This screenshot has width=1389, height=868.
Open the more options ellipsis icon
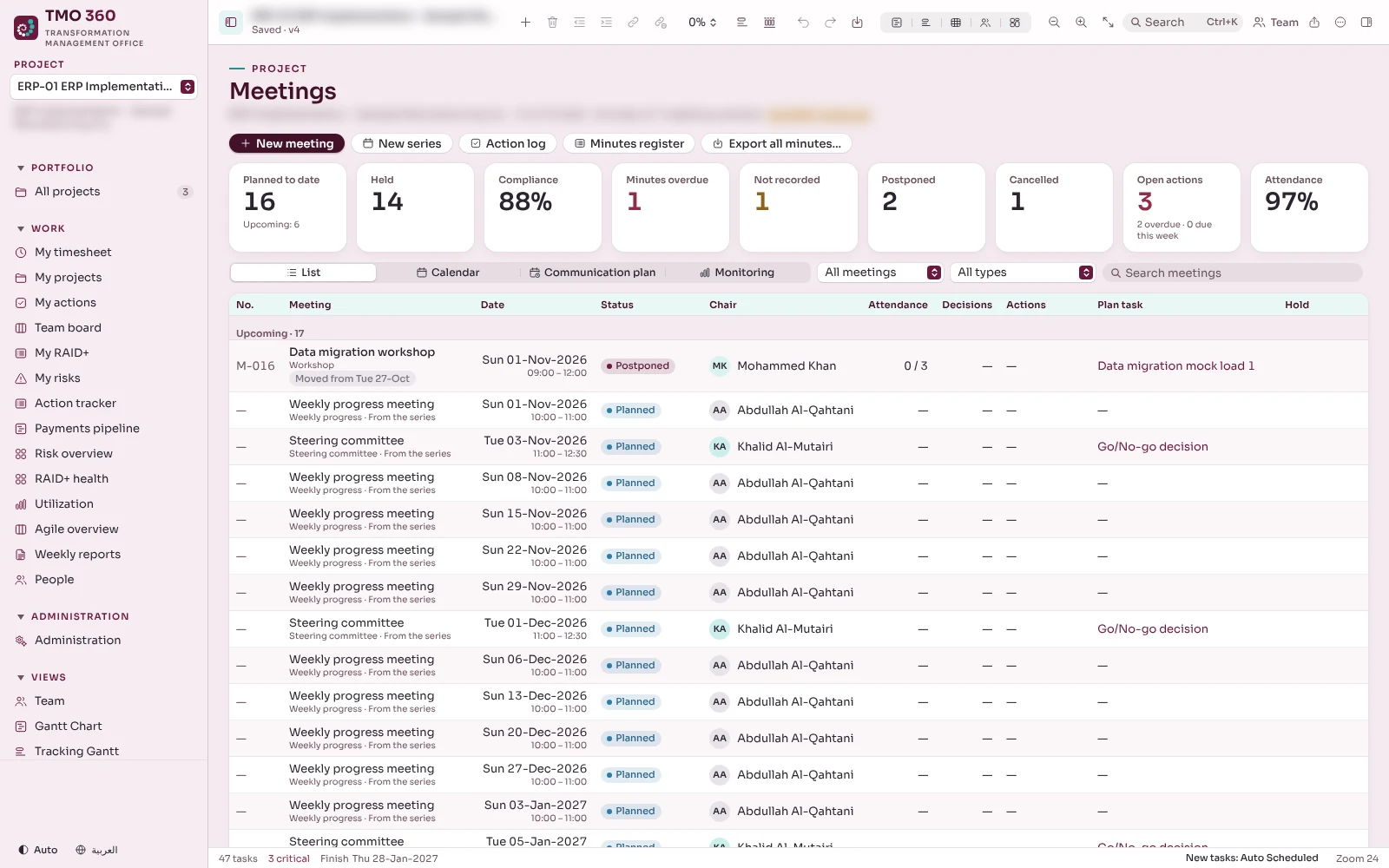click(x=1340, y=23)
